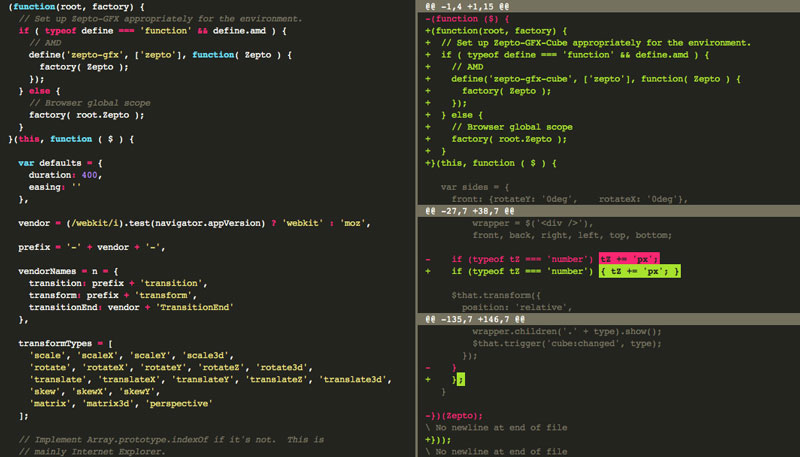Click the 'perspective' string in transformTypes
The height and width of the screenshot is (457, 800).
179,403
